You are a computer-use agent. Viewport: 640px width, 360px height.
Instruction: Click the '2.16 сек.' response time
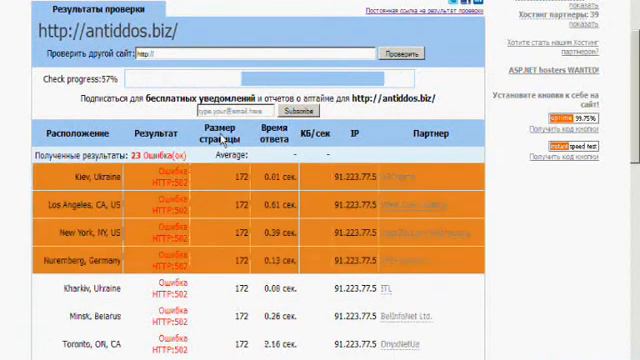280,344
